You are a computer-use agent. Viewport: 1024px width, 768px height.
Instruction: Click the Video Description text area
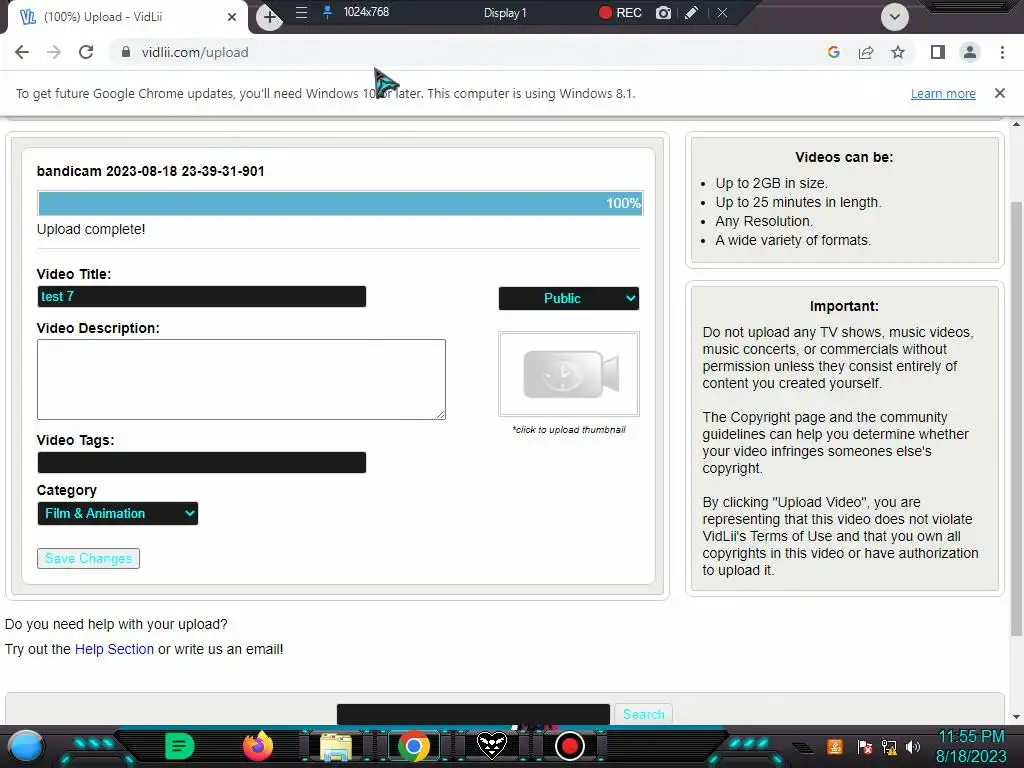pos(241,379)
